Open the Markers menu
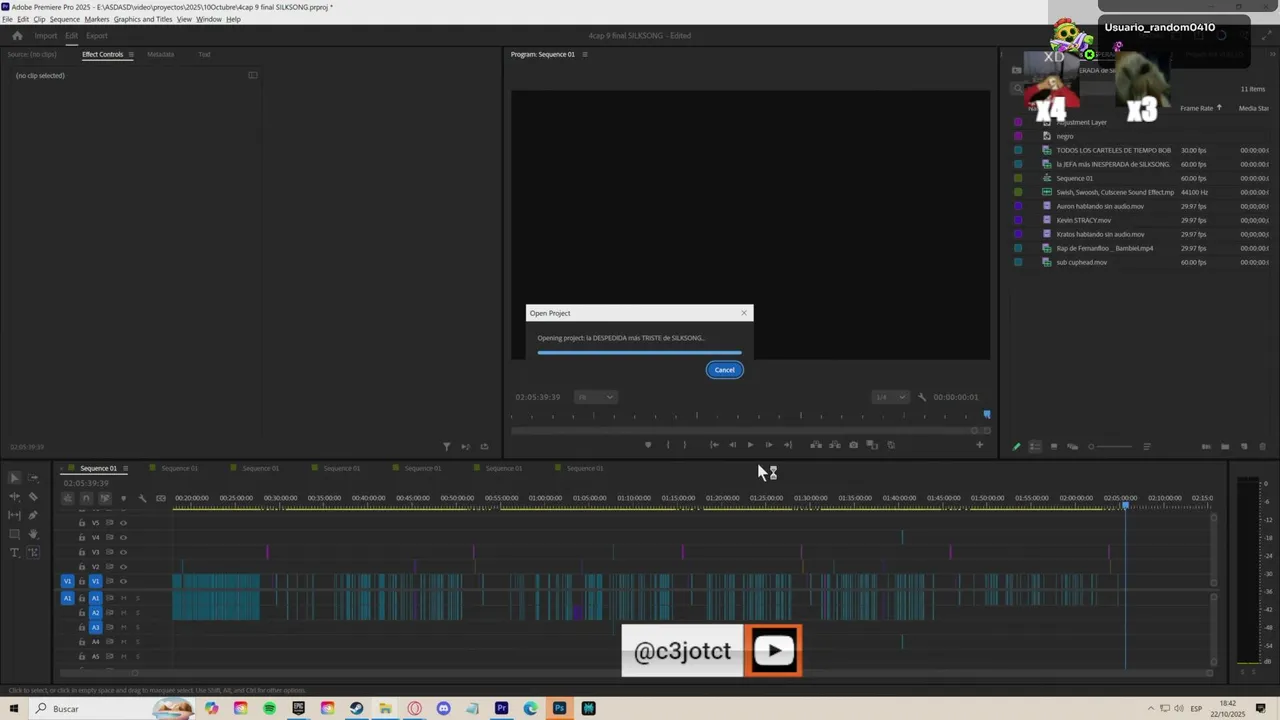 coord(97,19)
